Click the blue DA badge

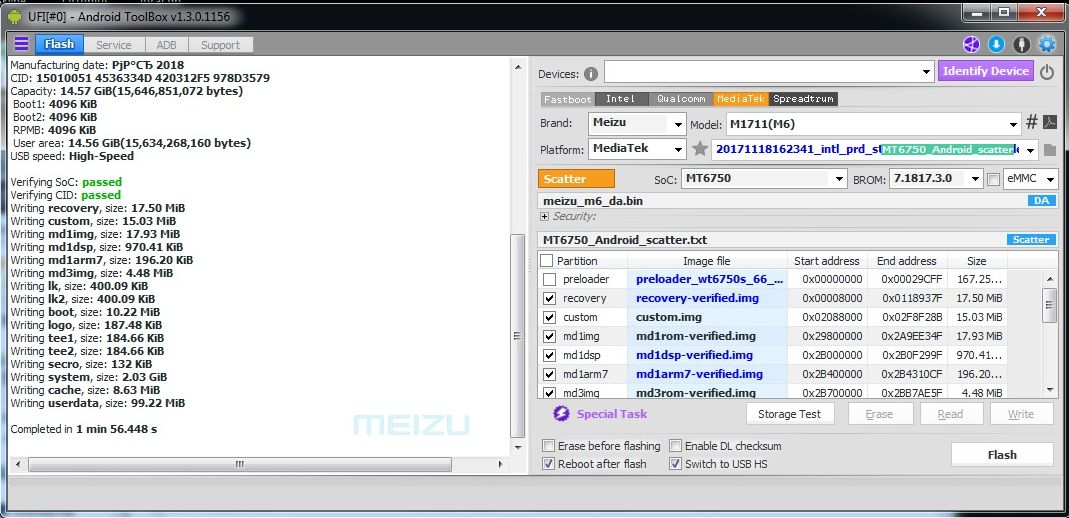pos(1041,201)
